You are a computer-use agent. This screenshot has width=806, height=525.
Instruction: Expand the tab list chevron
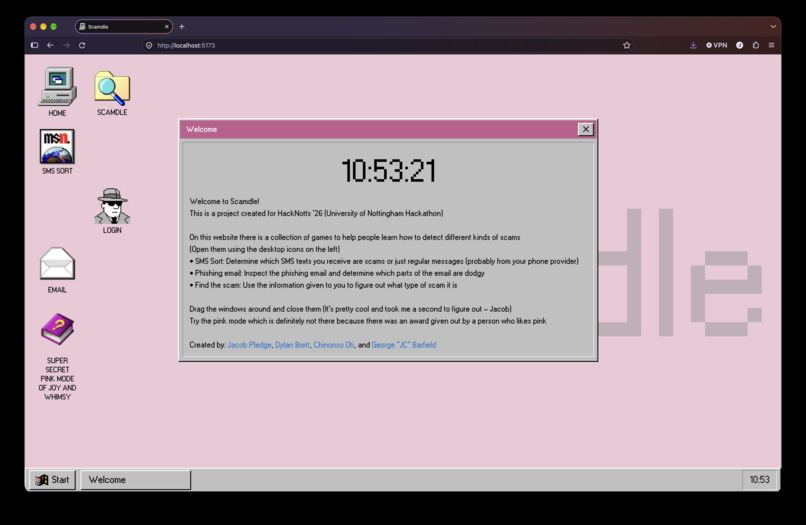click(773, 27)
